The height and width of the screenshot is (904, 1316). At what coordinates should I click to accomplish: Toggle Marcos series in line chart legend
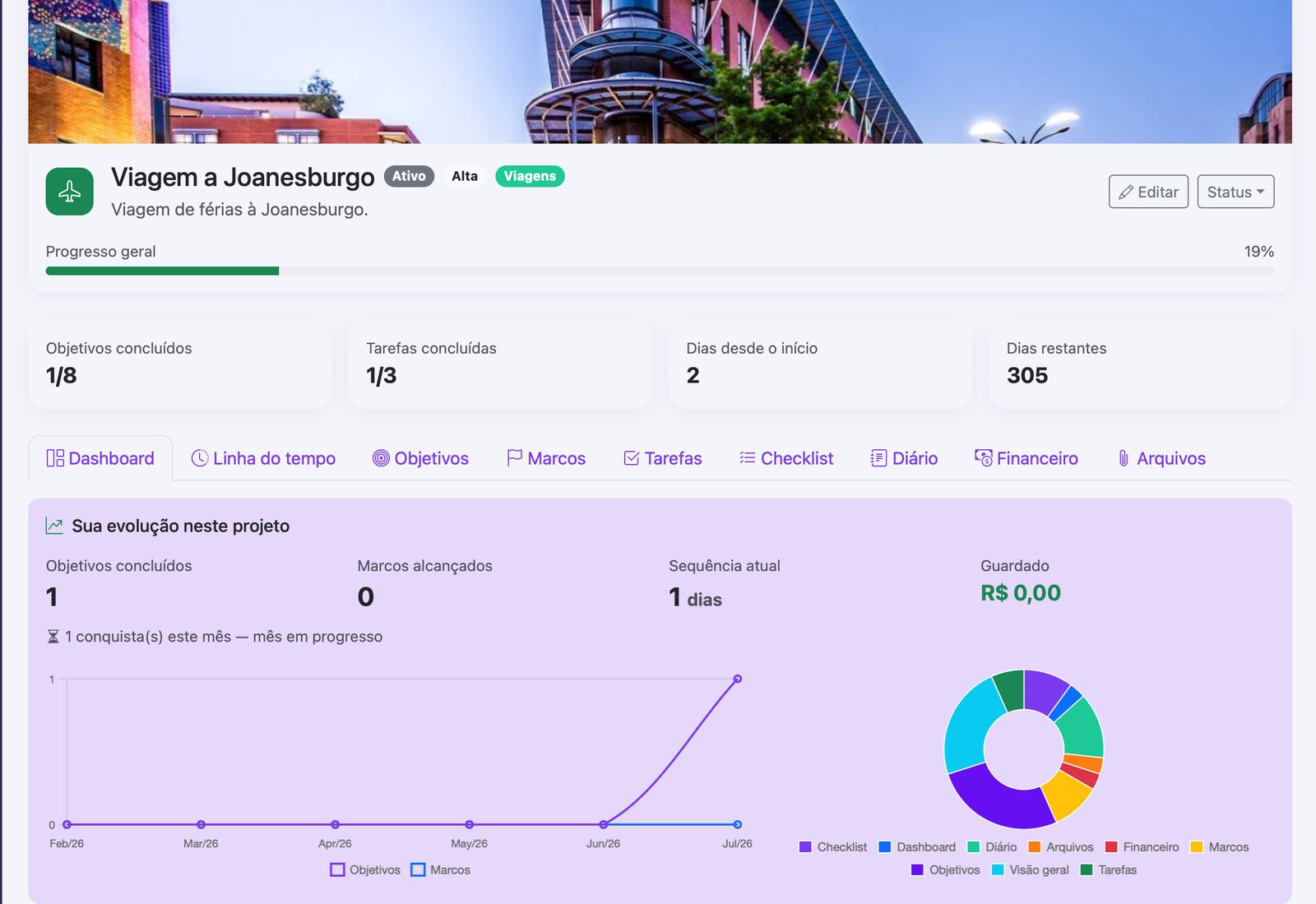(441, 869)
